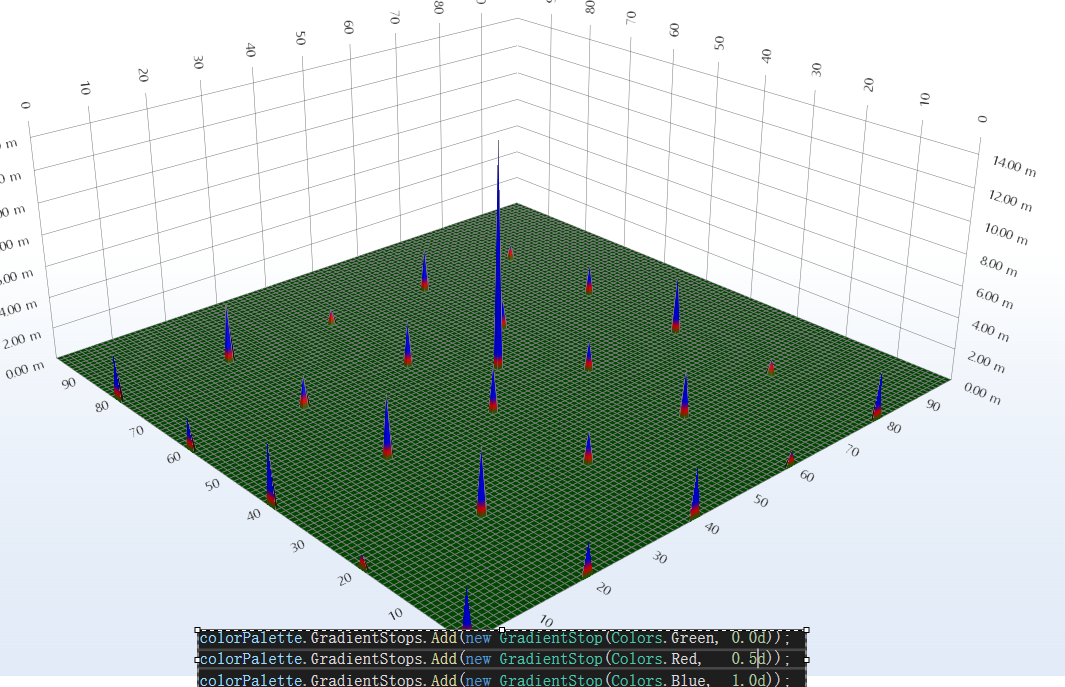Click the "8.00 m" height axis label
The image size is (1065, 687).
click(x=998, y=266)
